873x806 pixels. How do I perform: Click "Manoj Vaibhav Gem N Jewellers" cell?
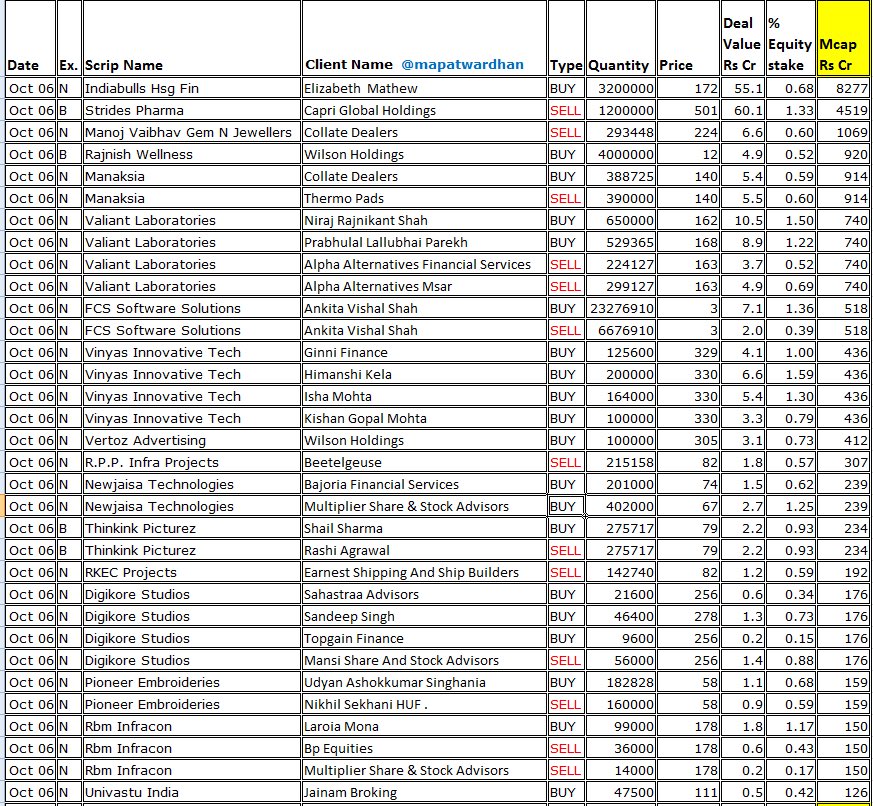192,132
